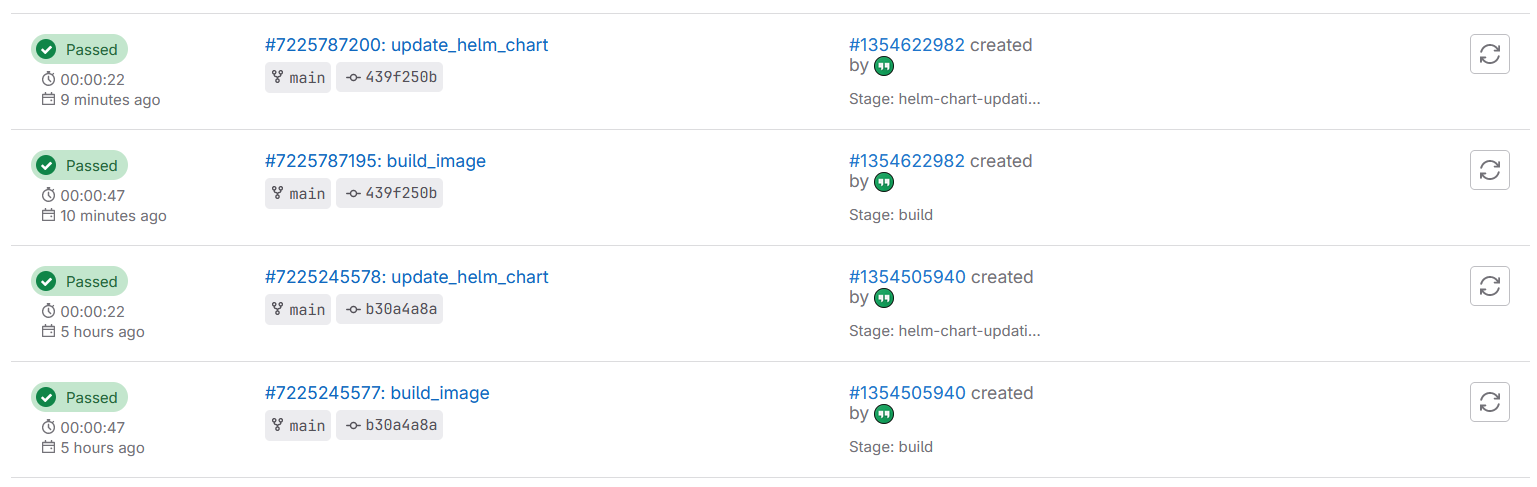
Task: Click Passed status badge for job #7225787200
Action: [80, 50]
